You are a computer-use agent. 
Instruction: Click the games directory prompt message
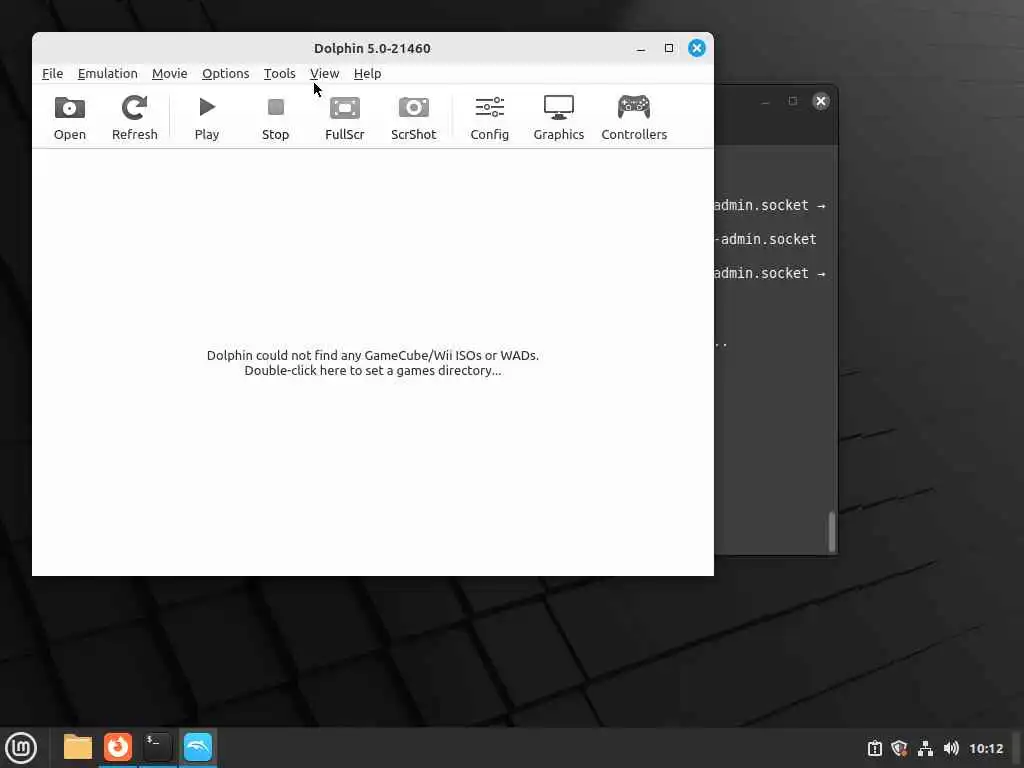[373, 362]
